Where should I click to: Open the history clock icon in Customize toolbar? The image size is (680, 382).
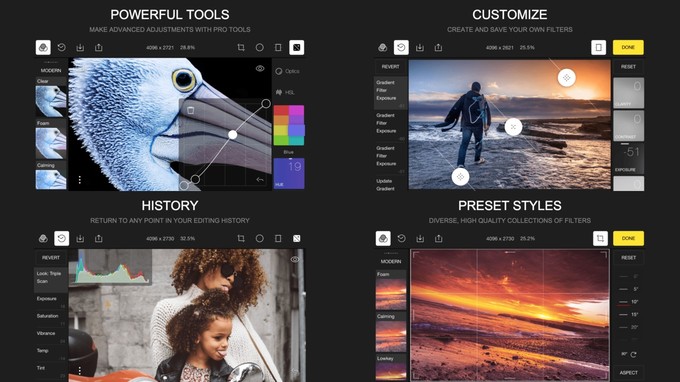coord(401,47)
